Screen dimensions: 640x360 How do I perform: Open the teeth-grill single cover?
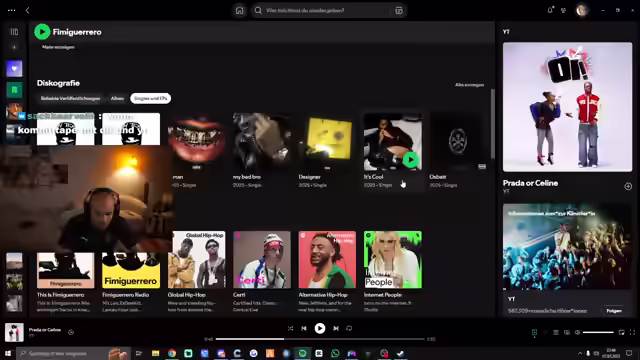(x=196, y=142)
